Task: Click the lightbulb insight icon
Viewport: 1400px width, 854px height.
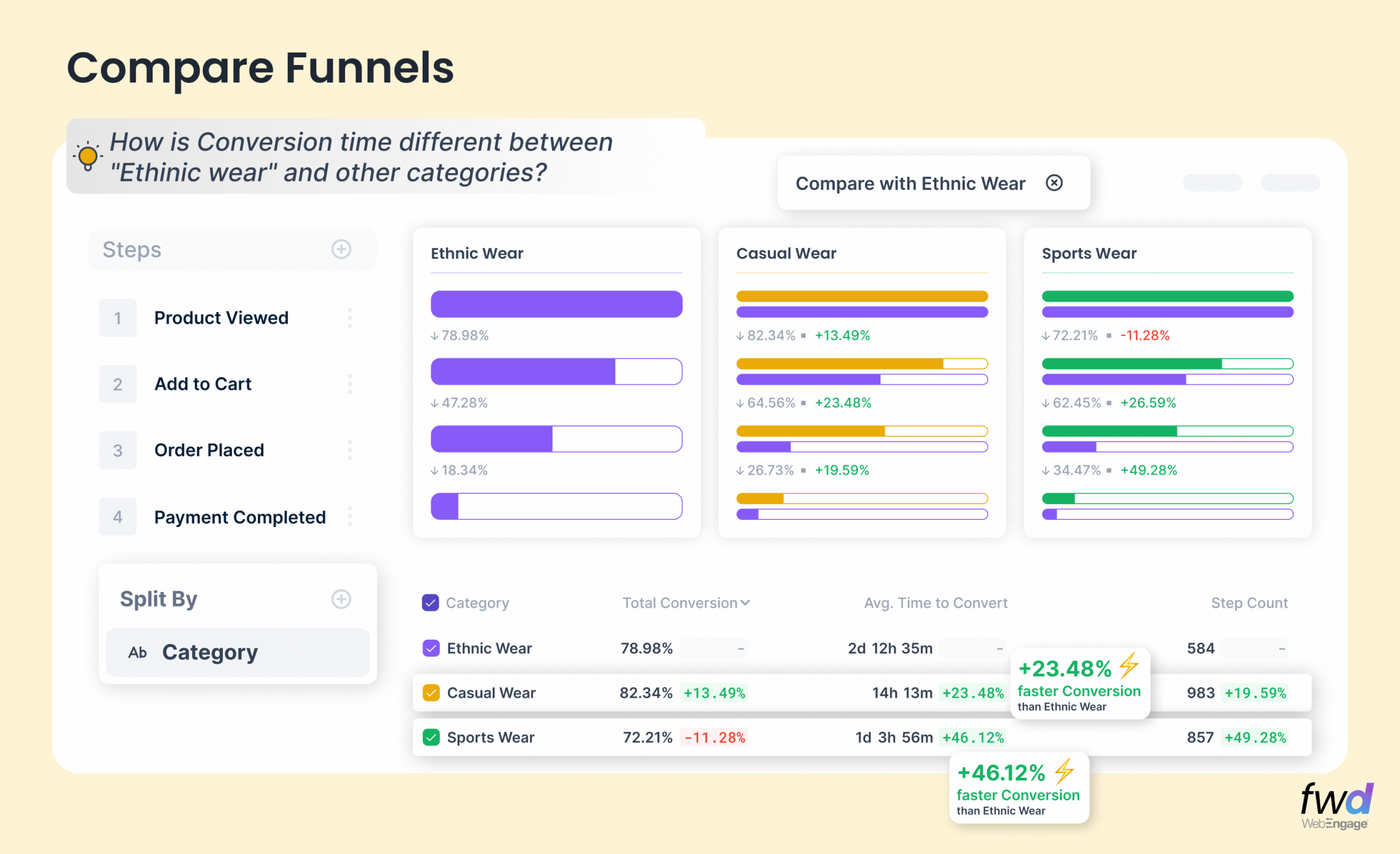Action: click(x=87, y=156)
